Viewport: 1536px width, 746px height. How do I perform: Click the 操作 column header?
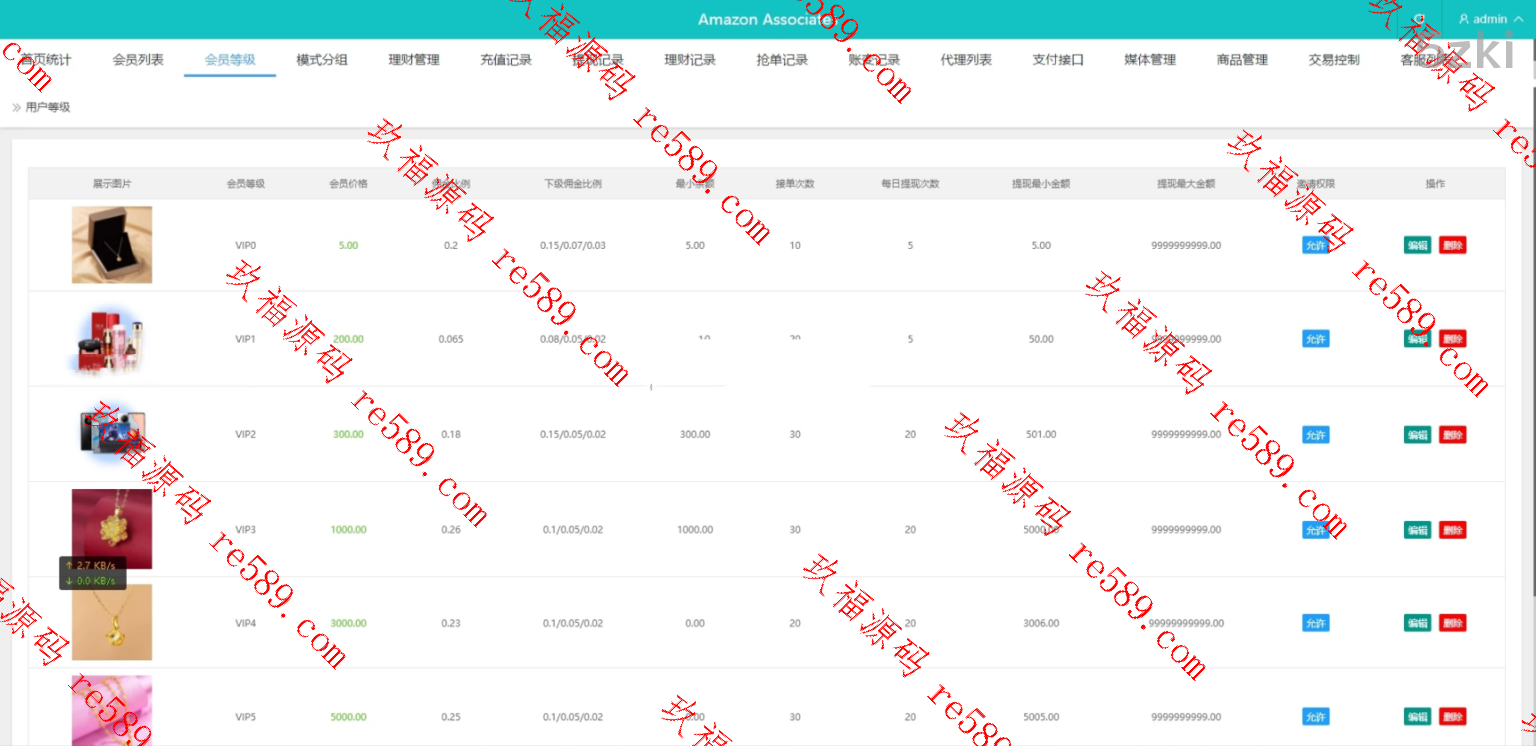tap(1435, 184)
